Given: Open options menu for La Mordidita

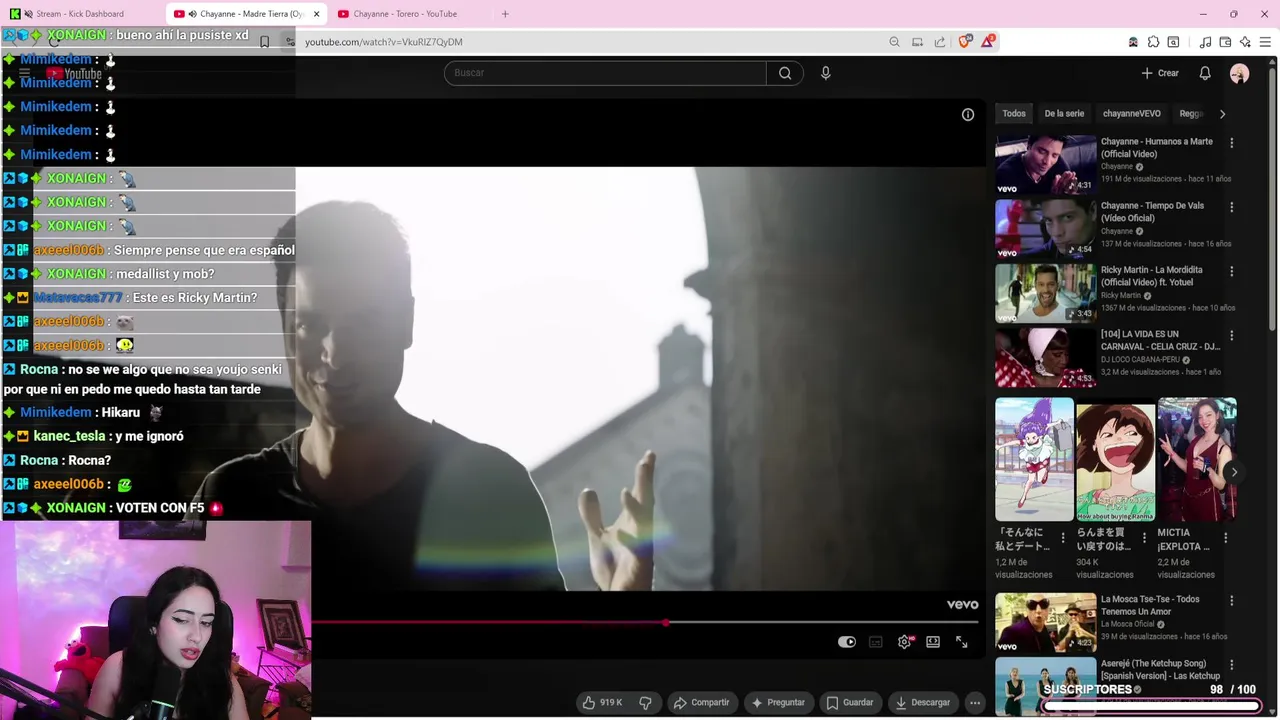Looking at the screenshot, I should (x=1232, y=271).
